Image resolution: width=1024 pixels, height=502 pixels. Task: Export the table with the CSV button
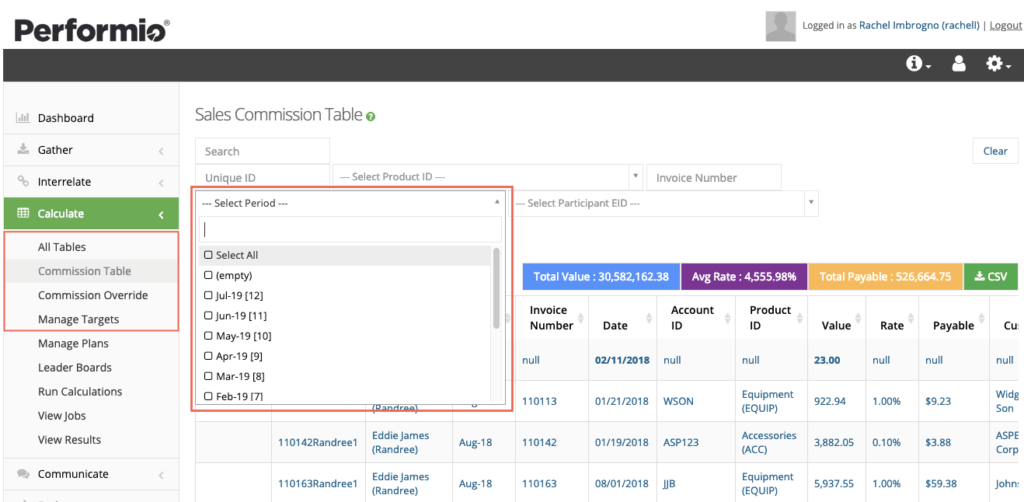tap(991, 276)
